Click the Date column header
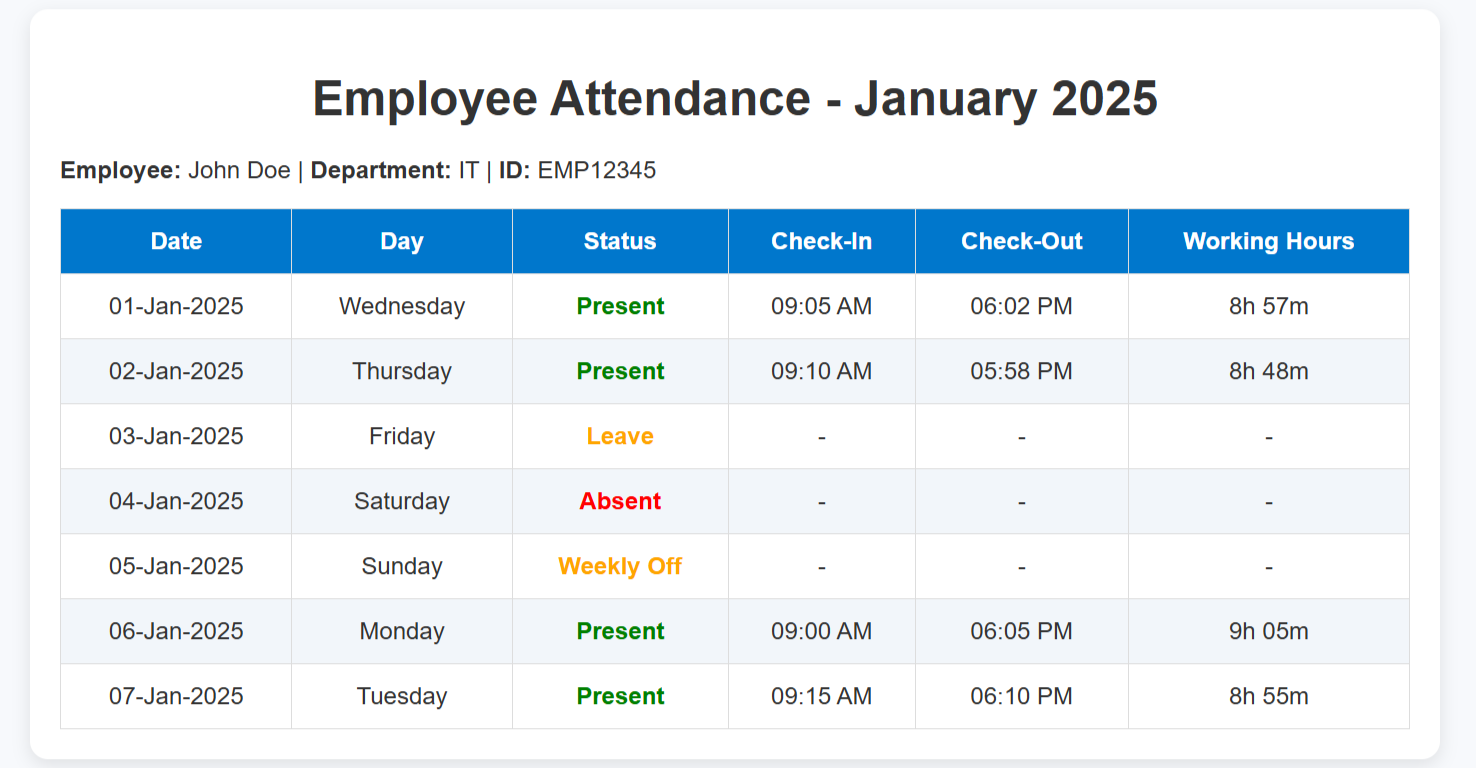Viewport: 1476px width, 768px height. [176, 241]
